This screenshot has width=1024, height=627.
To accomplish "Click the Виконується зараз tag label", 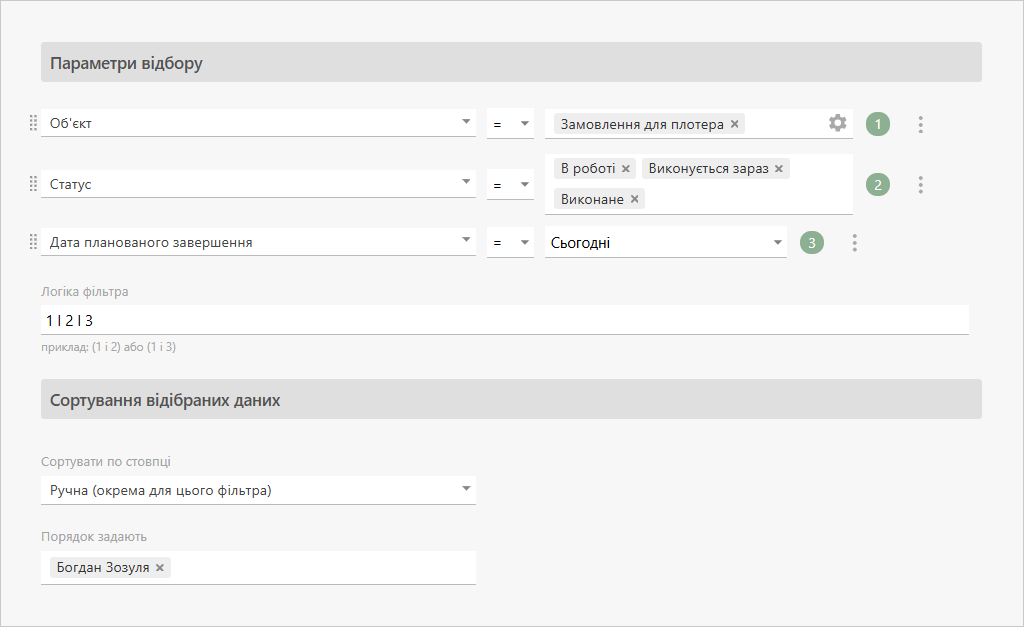I will [x=708, y=169].
